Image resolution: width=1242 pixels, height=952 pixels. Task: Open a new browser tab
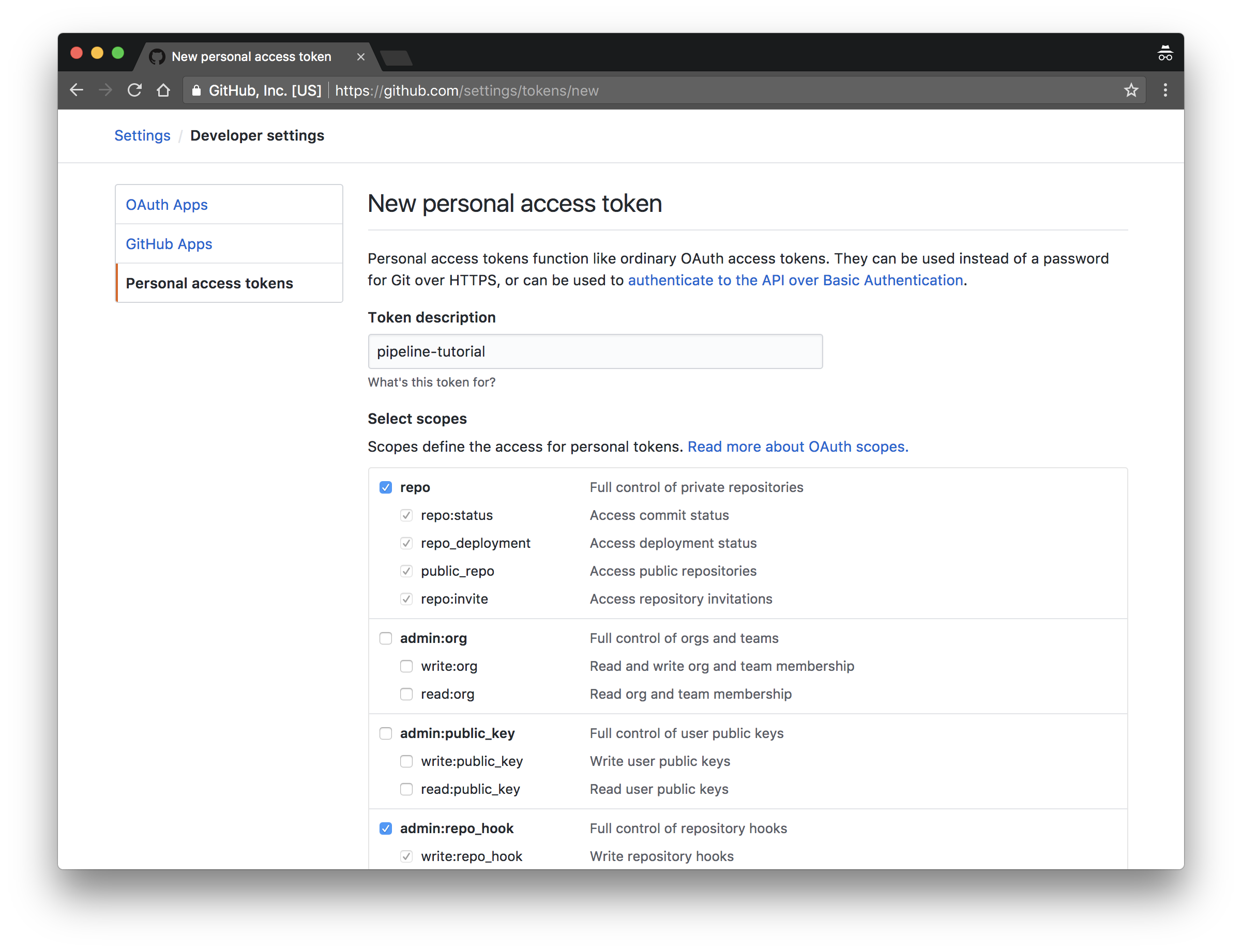pos(396,57)
